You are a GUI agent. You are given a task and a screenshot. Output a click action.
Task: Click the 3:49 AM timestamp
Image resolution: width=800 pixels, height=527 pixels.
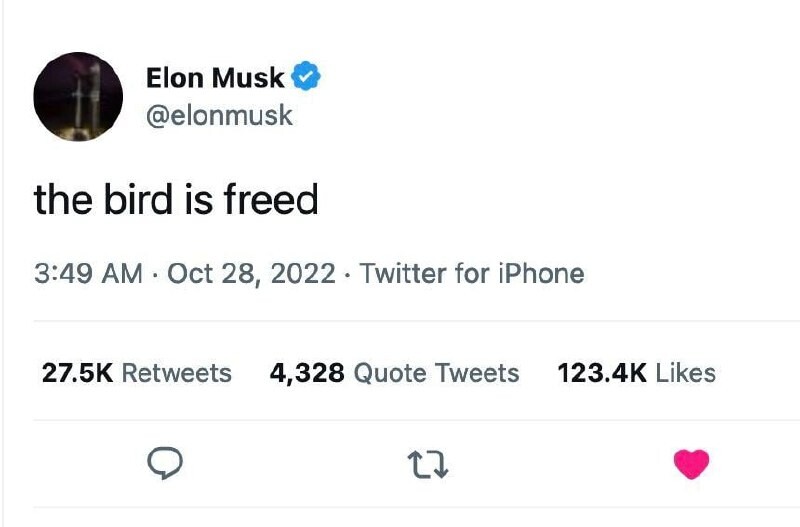[x=88, y=273]
